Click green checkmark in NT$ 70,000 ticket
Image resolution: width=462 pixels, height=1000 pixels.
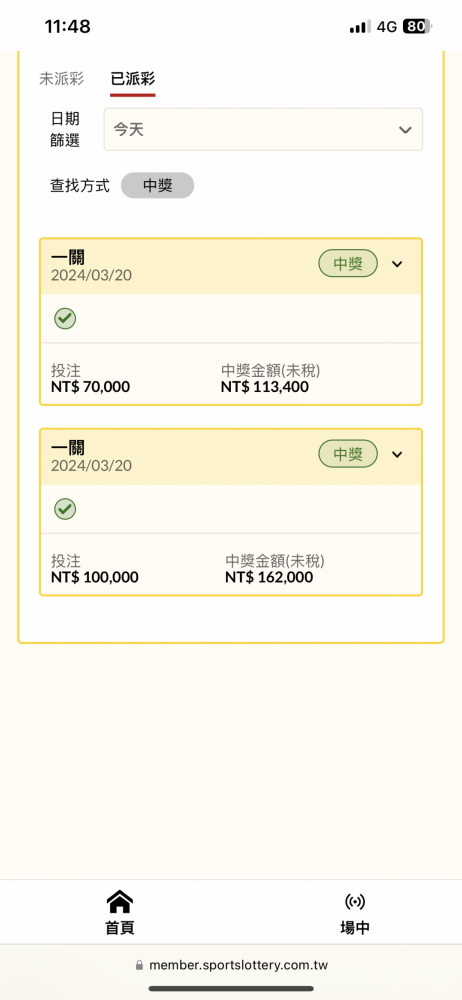(x=65, y=318)
